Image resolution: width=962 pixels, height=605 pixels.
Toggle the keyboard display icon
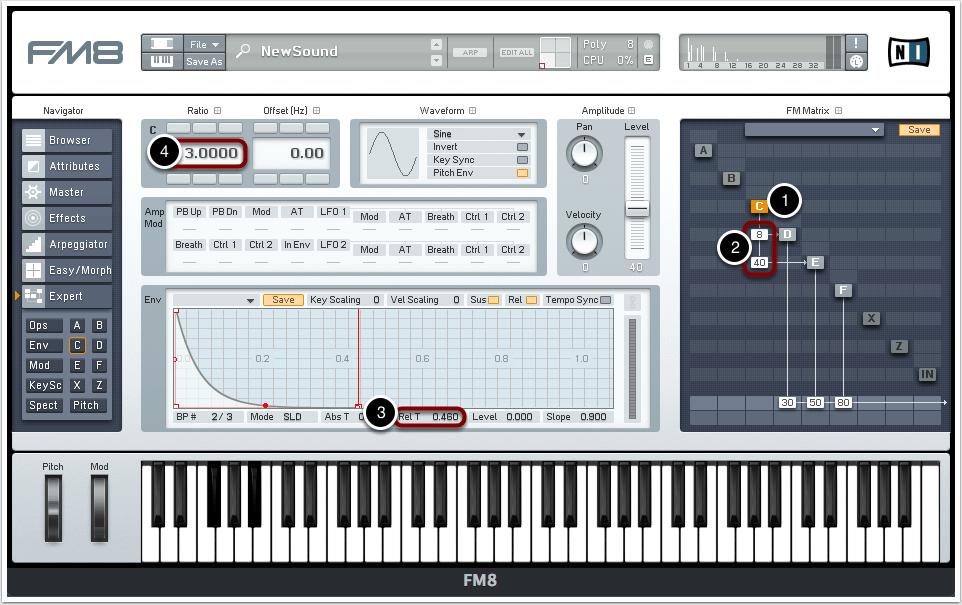coord(162,61)
